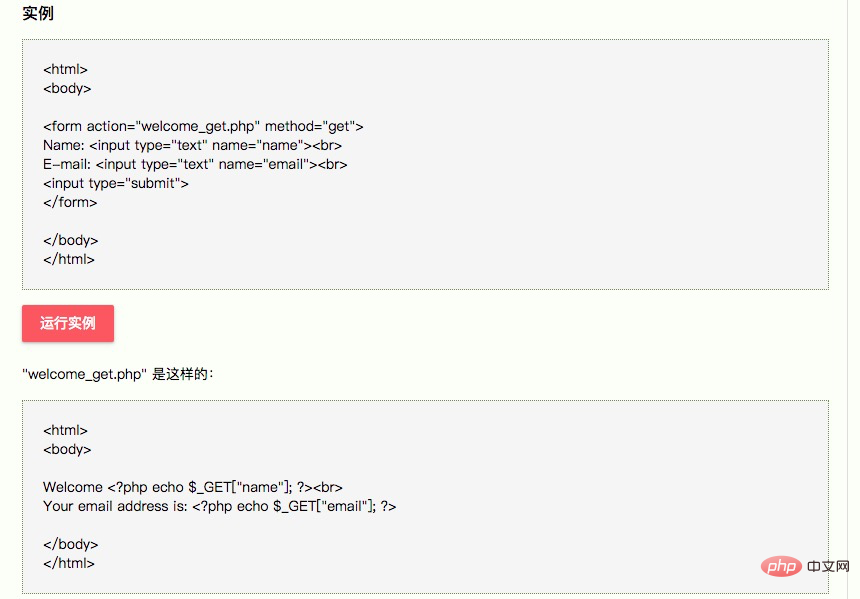Click the red 运行实例 button
Viewport: 860px width, 599px height.
(68, 323)
